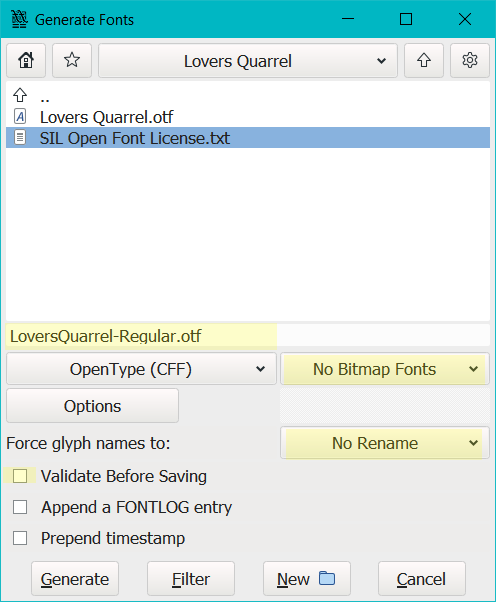Viewport: 496px width, 602px height.
Task: Click the text file icon of SIL license
Action: point(20,137)
